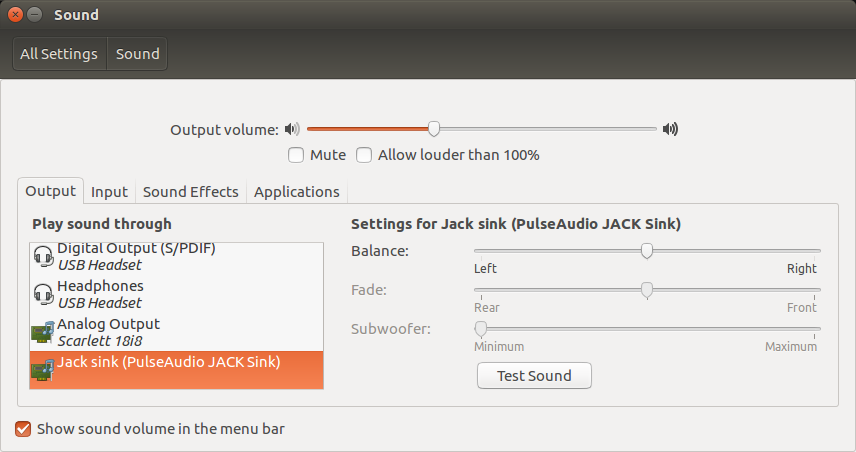
Task: Click the Output volume slider handle
Action: [433, 129]
